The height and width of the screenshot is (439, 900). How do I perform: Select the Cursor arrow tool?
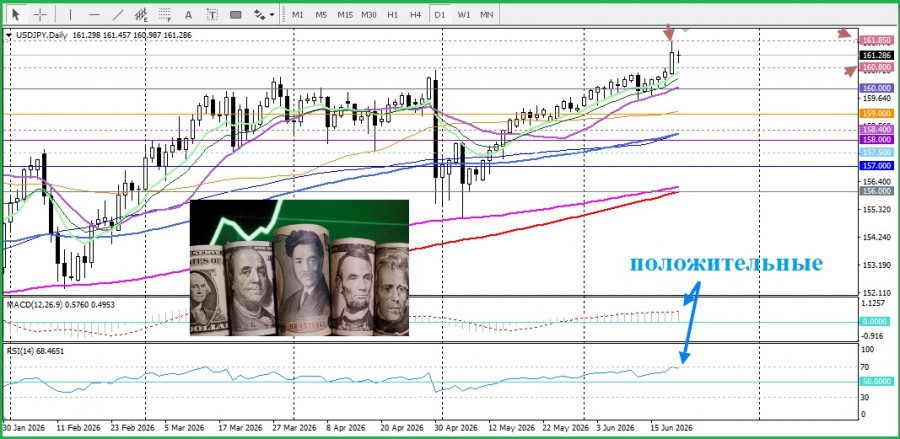(16, 14)
